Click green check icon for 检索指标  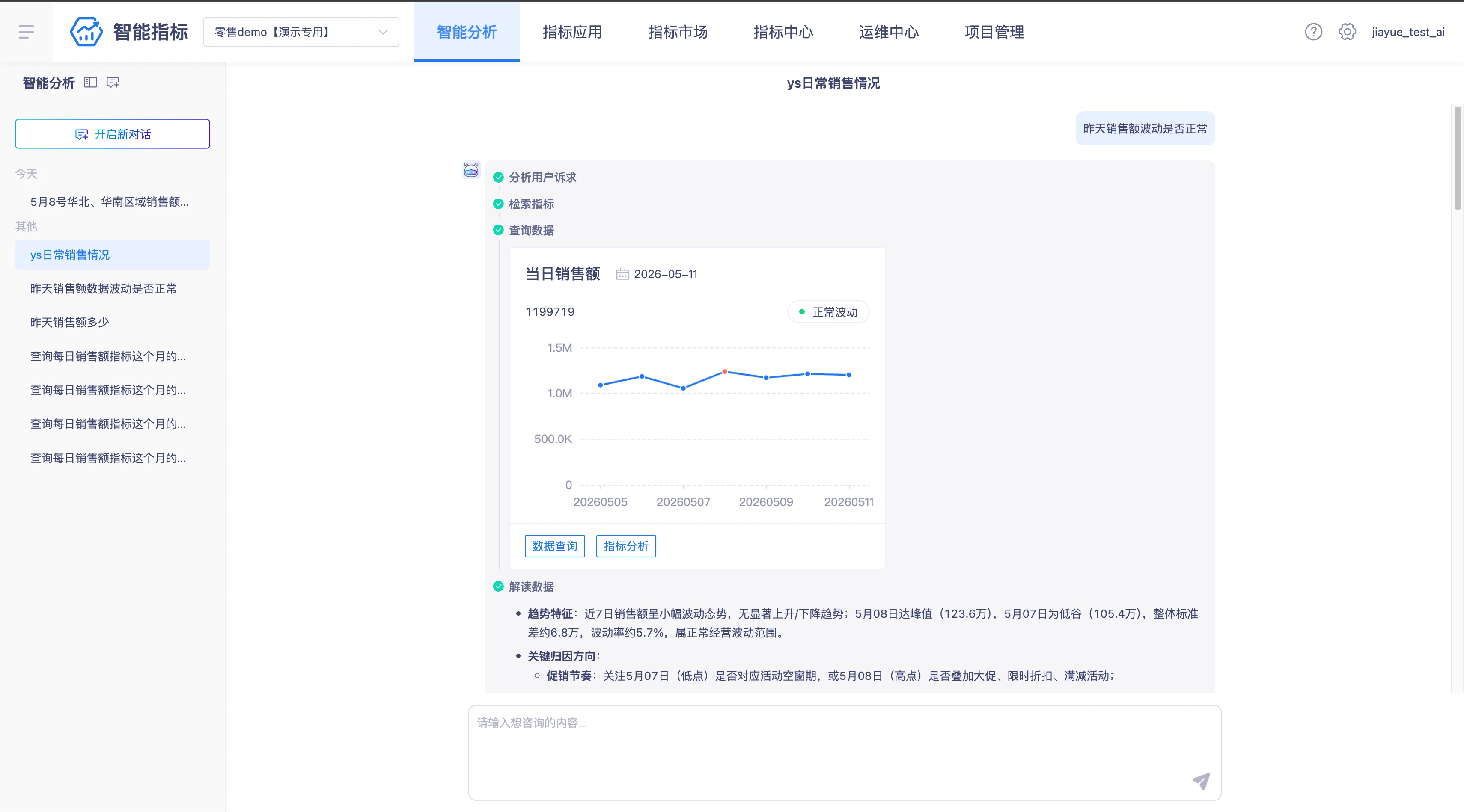pos(498,204)
